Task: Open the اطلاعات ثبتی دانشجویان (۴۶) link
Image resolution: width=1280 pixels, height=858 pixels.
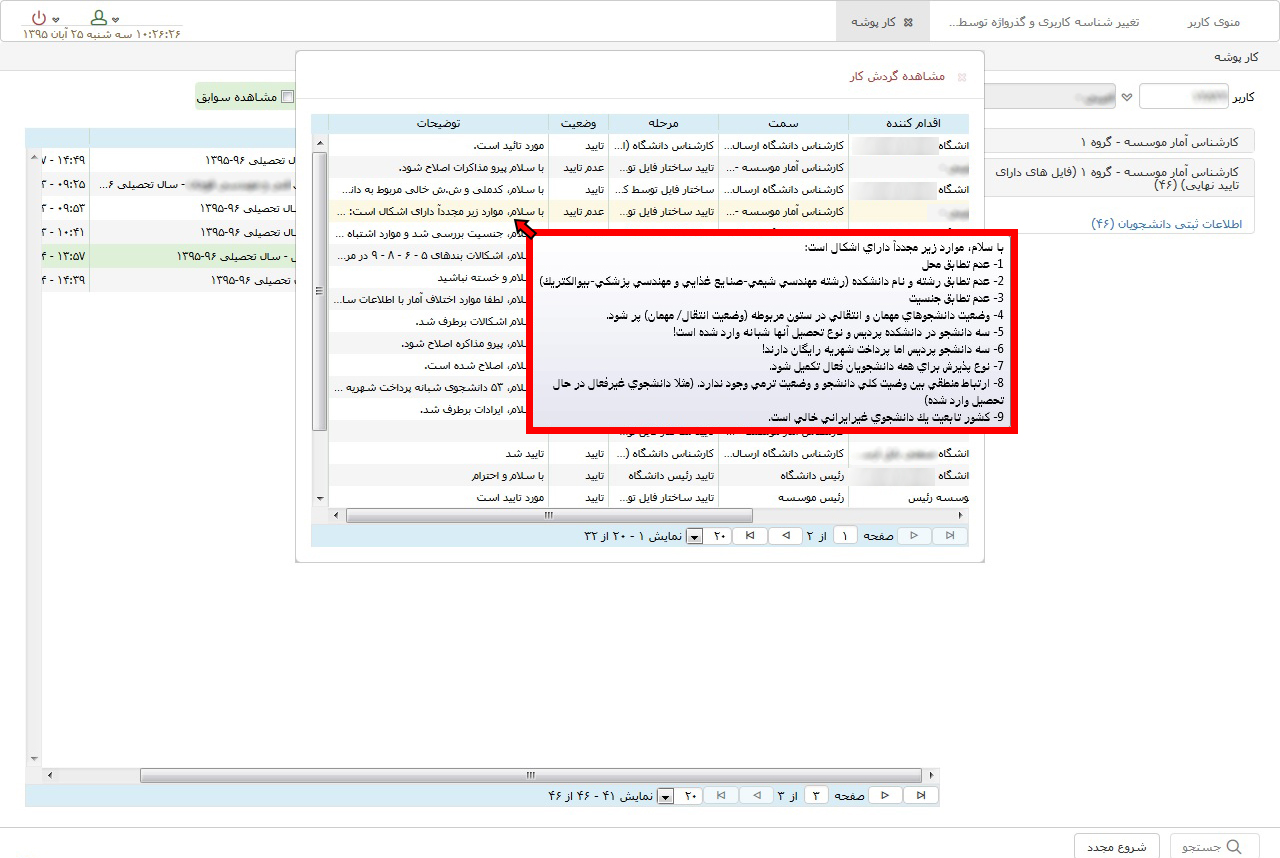Action: [x=1165, y=224]
